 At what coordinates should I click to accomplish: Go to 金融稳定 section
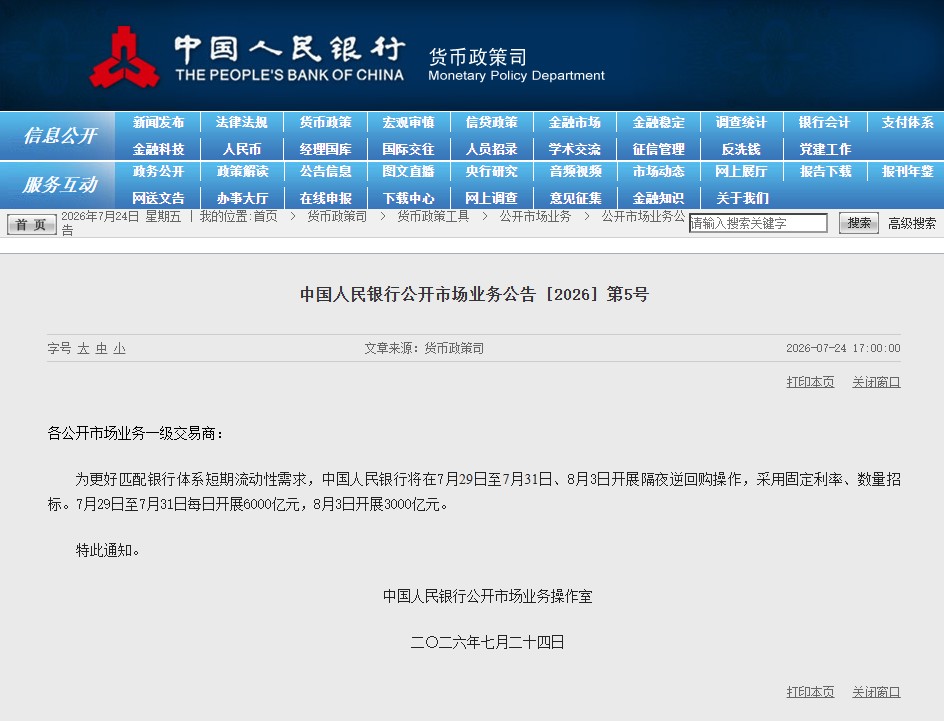pyautogui.click(x=658, y=122)
